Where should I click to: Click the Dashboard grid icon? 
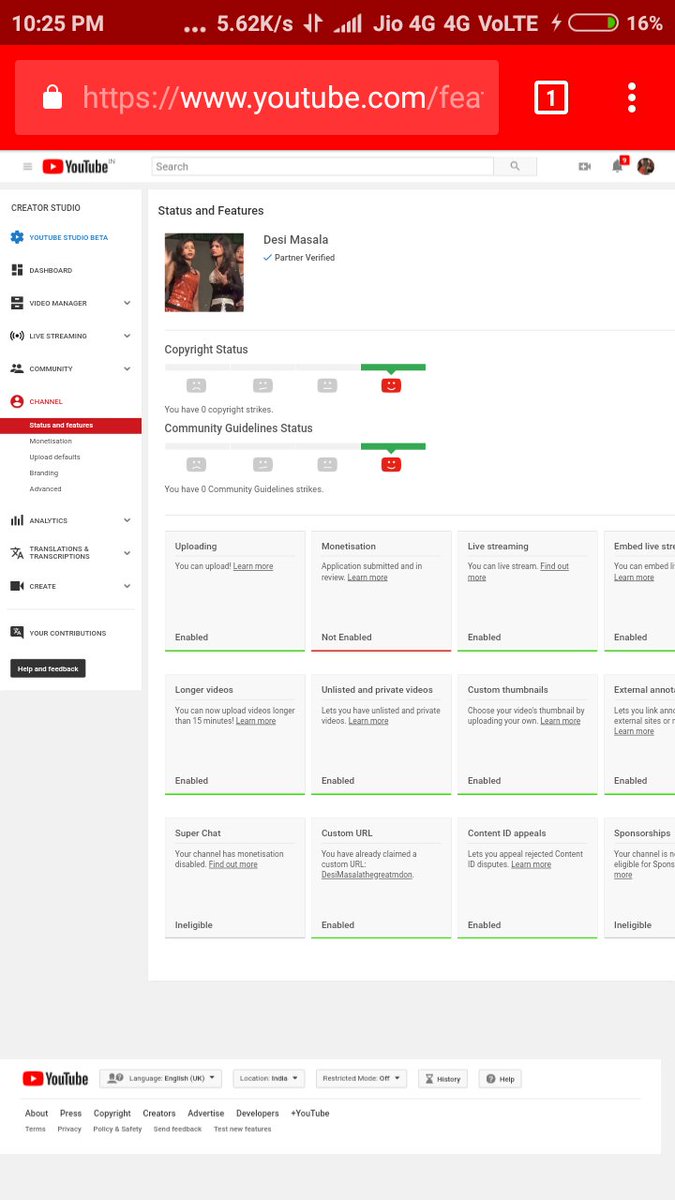tap(17, 270)
